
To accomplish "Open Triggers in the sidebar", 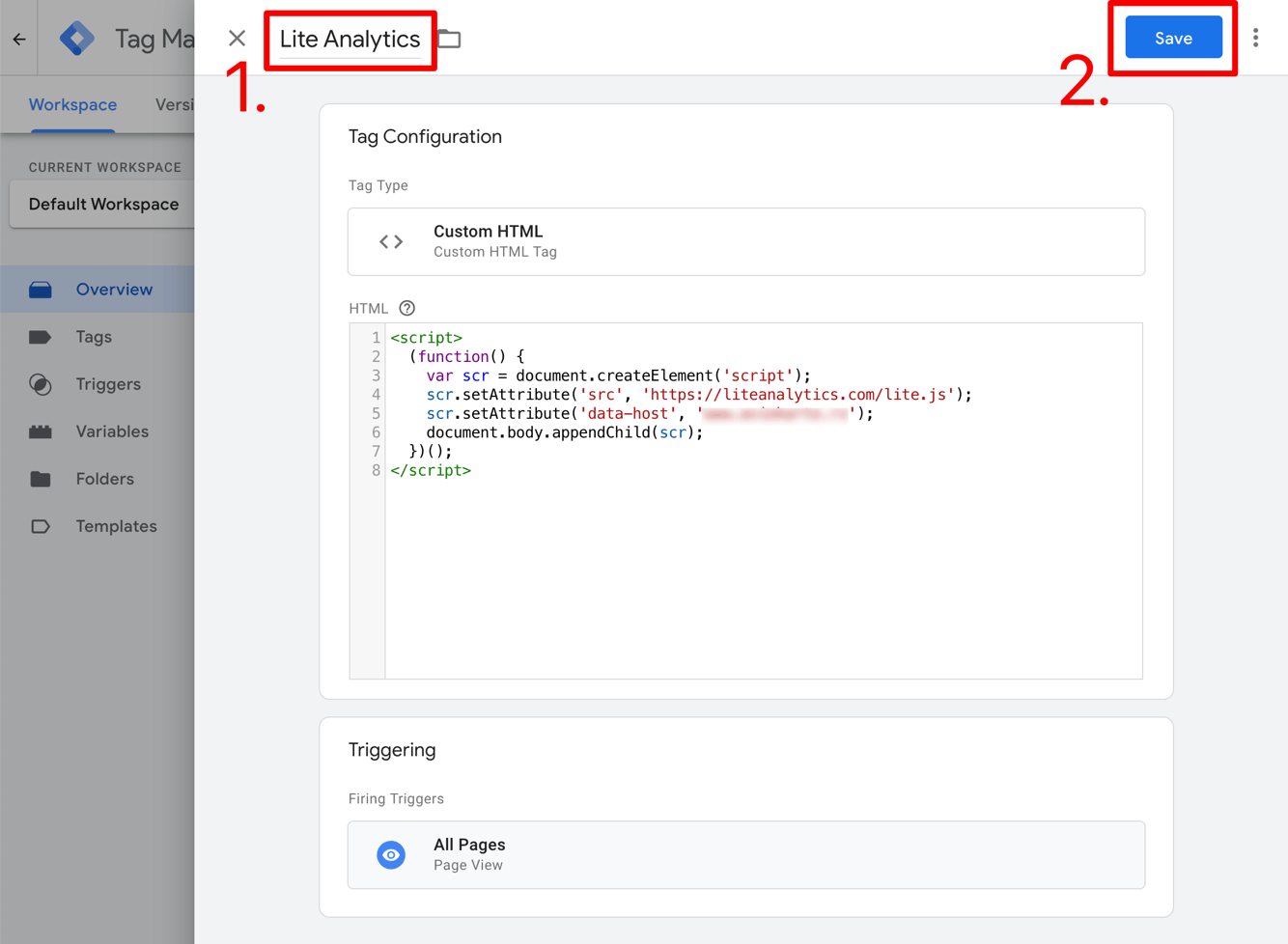I will click(108, 384).
